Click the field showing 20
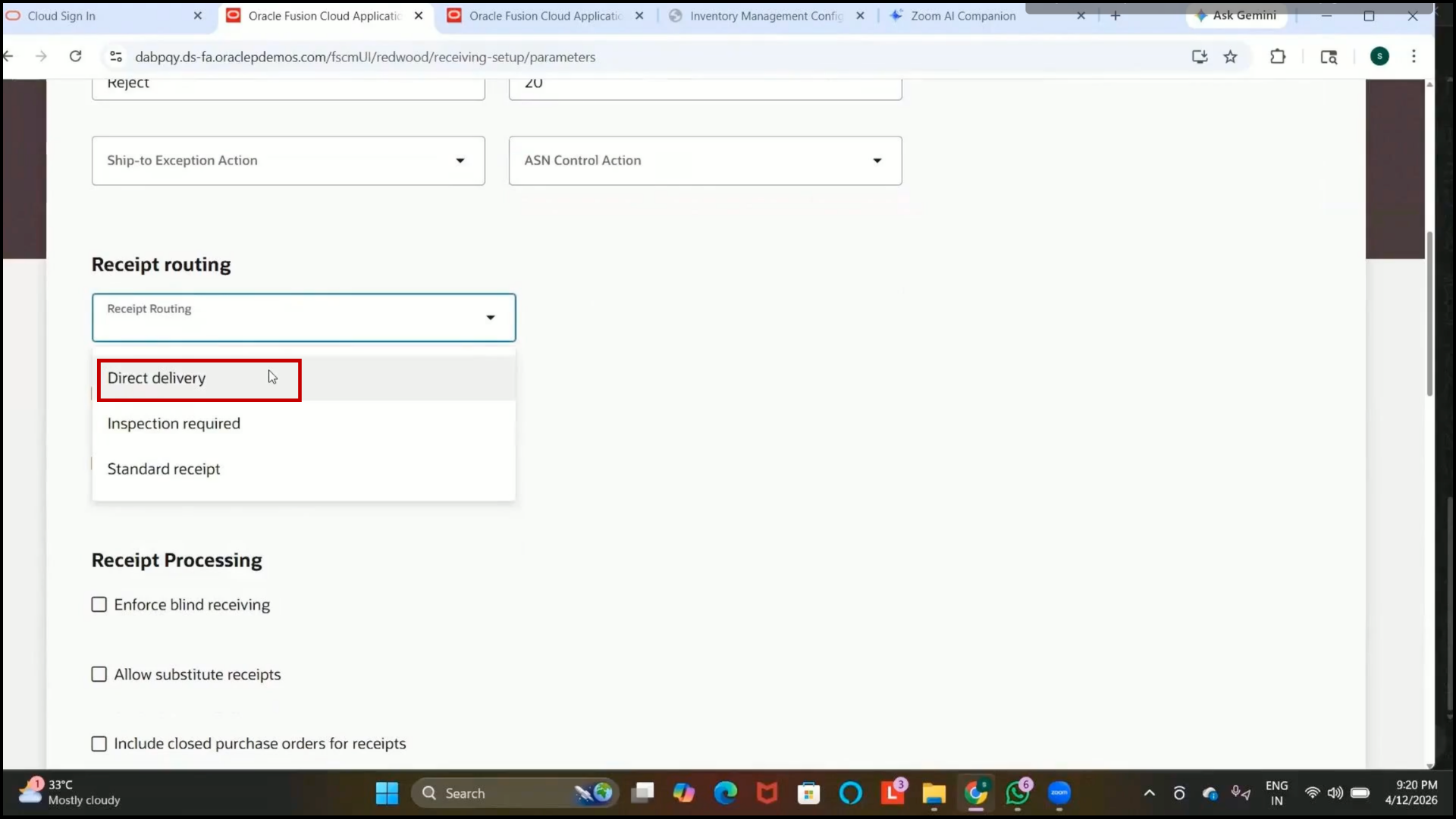Screen dimensions: 1456x819 click(x=705, y=88)
